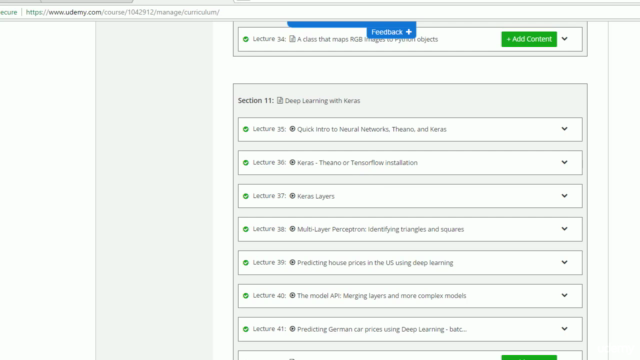This screenshot has width=640, height=360.
Task: Click the green check of Lecture 40
Action: [246, 296]
